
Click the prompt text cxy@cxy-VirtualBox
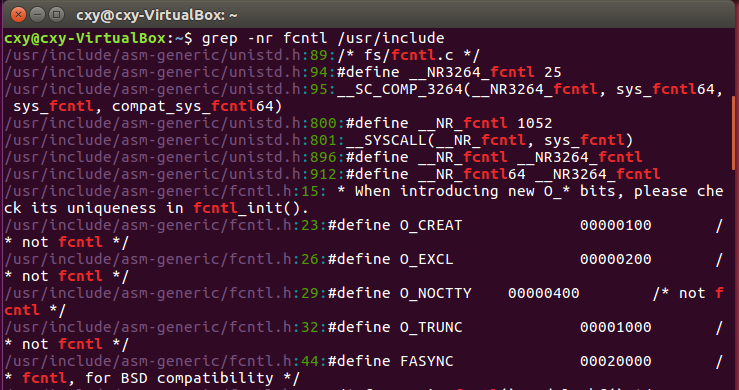tap(85, 38)
